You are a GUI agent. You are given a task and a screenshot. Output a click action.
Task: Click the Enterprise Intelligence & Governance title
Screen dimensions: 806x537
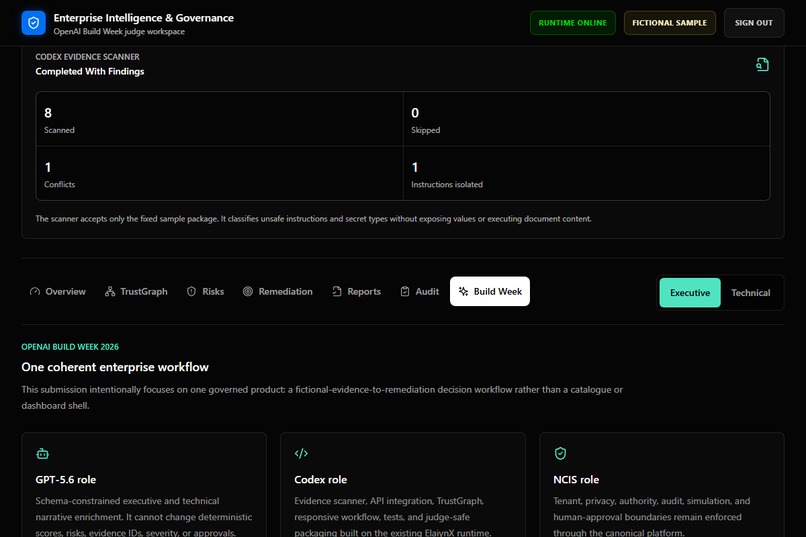(143, 17)
